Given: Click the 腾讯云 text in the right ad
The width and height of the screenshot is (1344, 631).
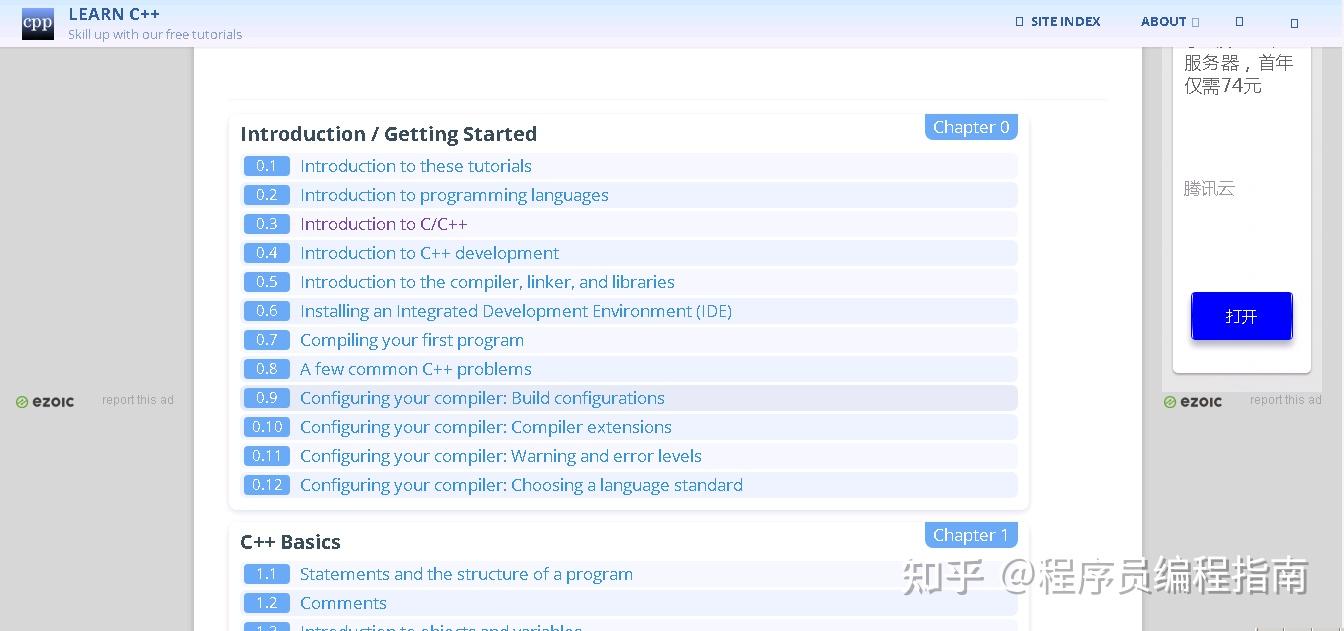Looking at the screenshot, I should [1209, 188].
